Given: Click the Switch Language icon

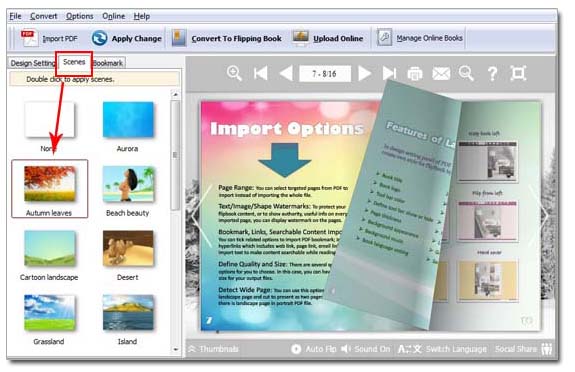Looking at the screenshot, I should 410,349.
